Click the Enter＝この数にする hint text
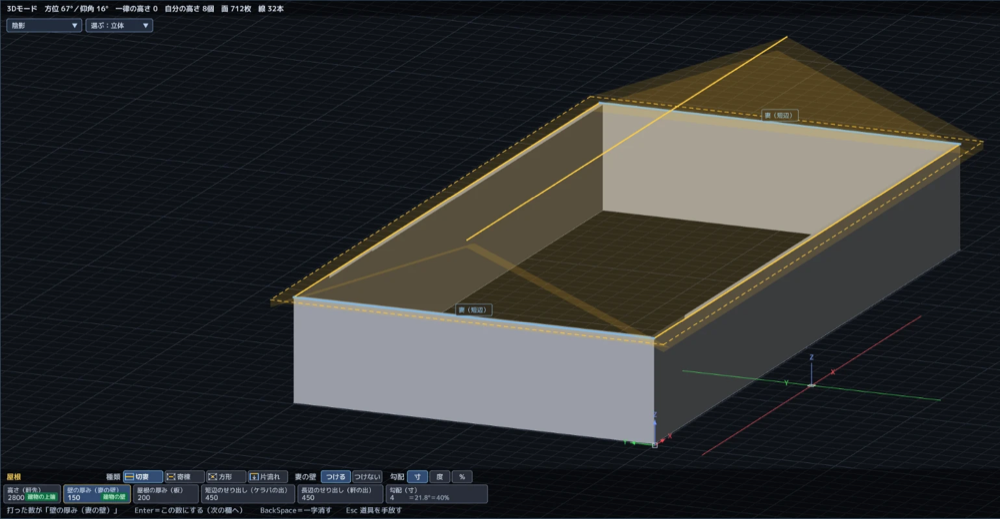 click(x=188, y=511)
